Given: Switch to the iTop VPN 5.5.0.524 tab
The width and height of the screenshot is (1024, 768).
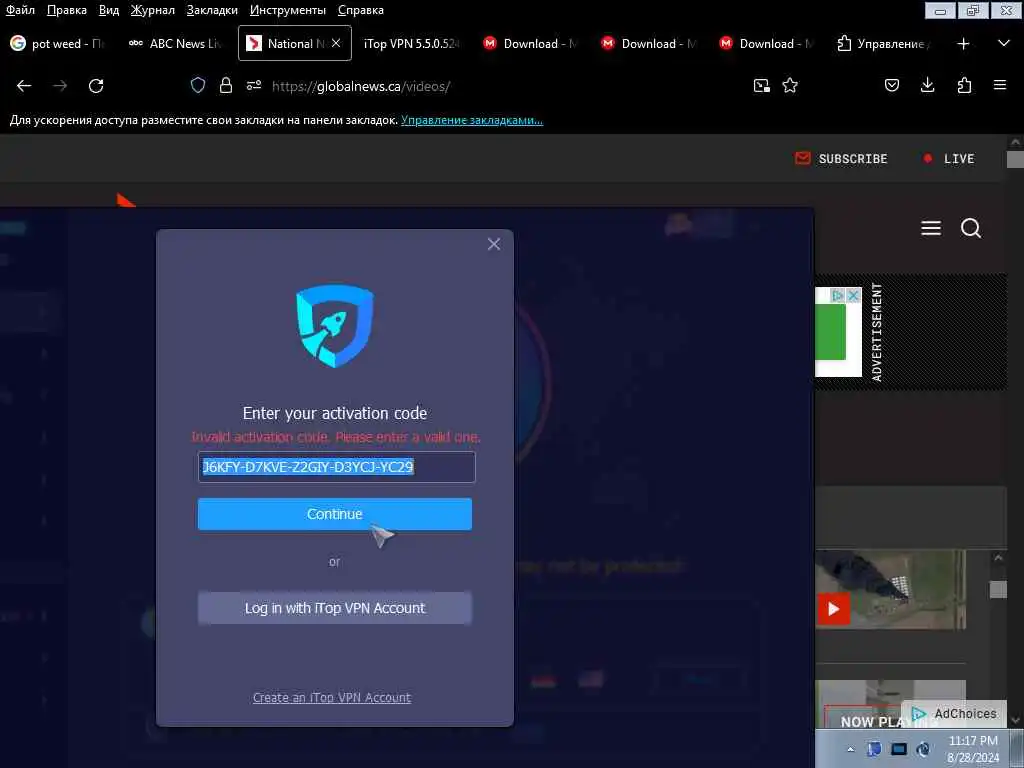Looking at the screenshot, I should tap(411, 44).
